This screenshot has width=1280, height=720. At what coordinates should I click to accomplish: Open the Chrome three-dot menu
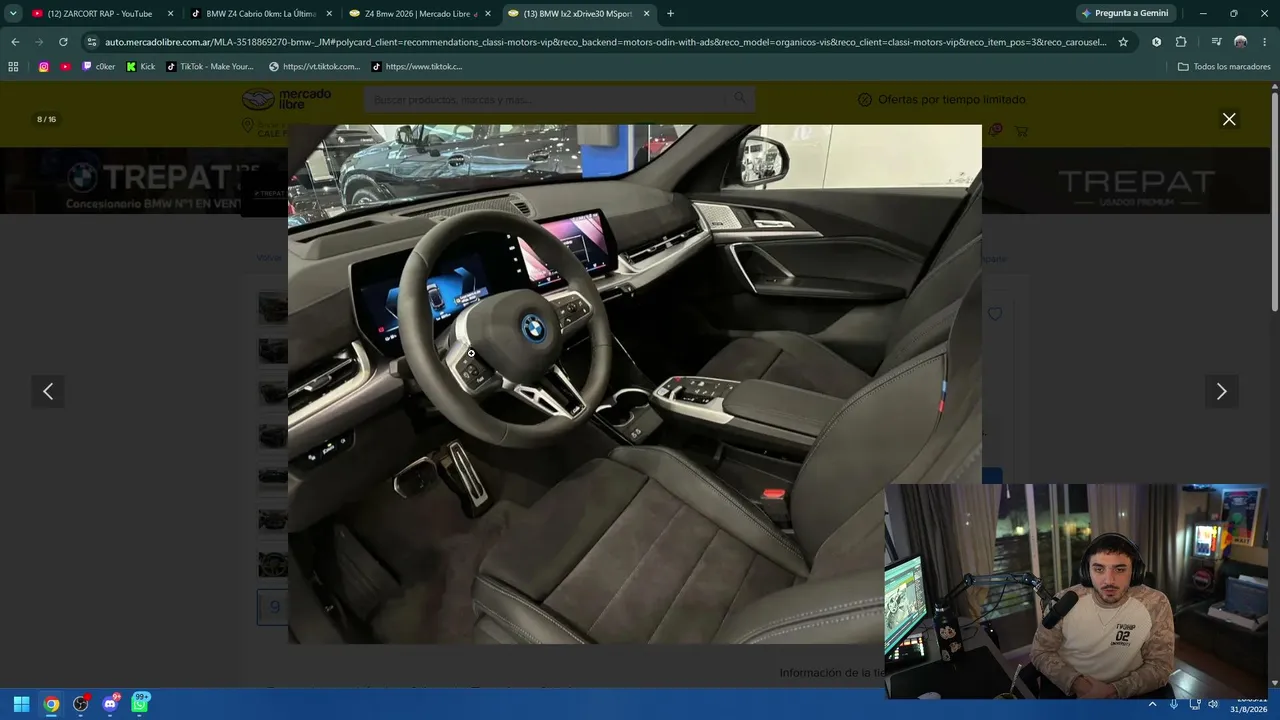point(1264,42)
